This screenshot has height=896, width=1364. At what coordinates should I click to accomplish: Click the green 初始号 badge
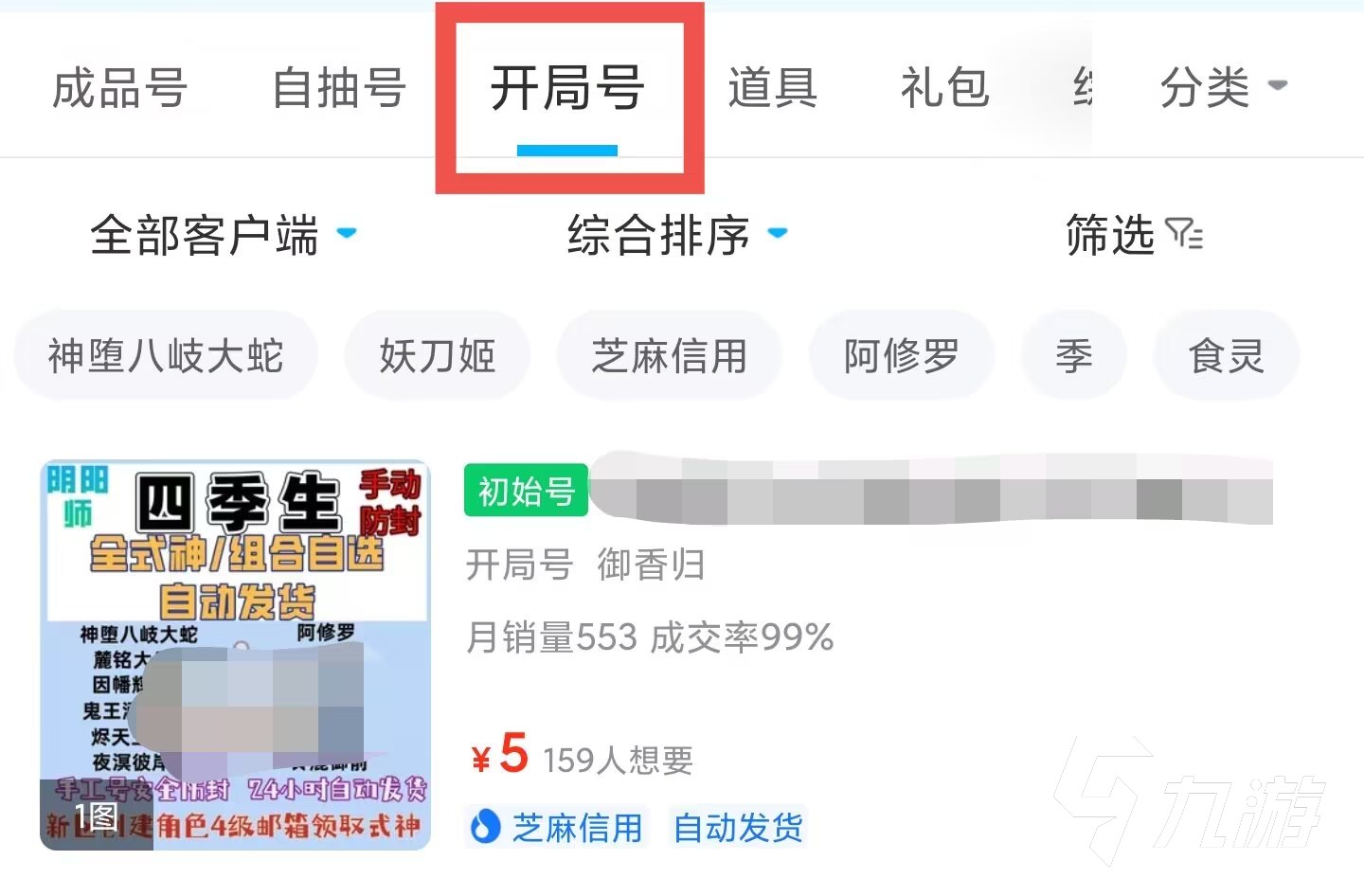tap(527, 491)
